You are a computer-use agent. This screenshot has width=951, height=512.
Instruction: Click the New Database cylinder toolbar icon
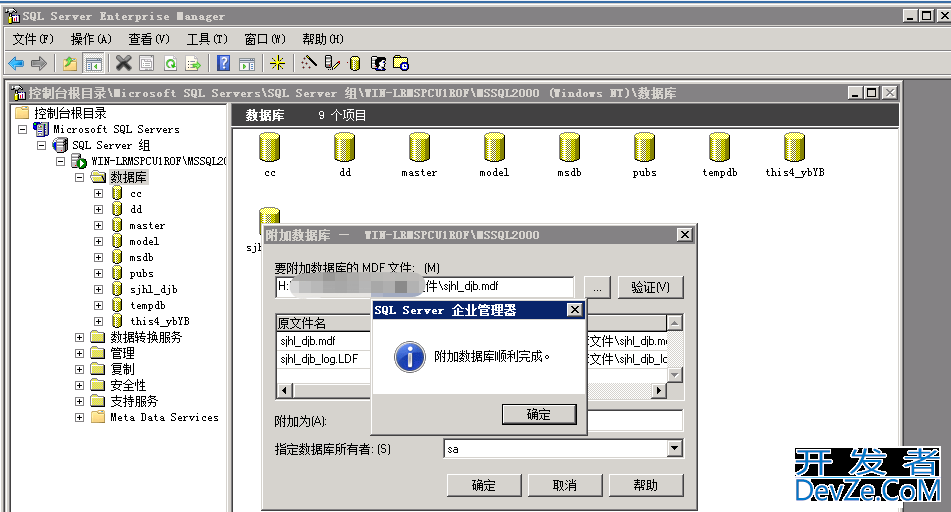(x=355, y=63)
